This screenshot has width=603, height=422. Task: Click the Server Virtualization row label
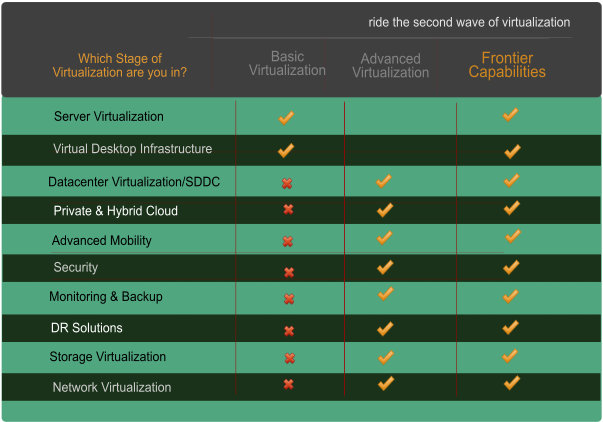(109, 117)
